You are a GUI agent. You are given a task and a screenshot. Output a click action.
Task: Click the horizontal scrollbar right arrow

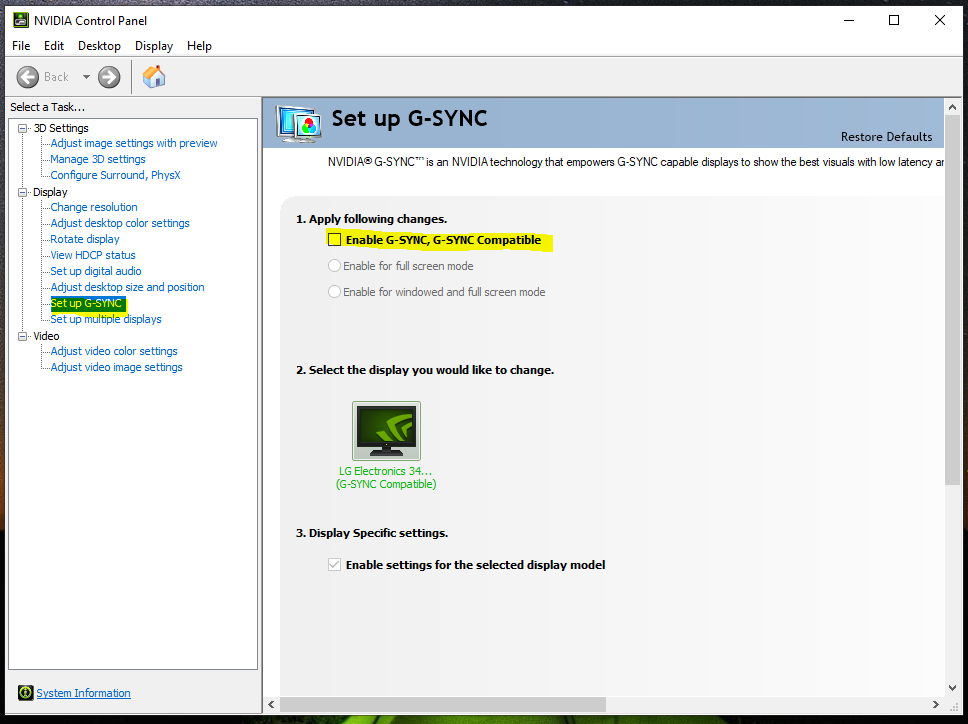[x=936, y=704]
